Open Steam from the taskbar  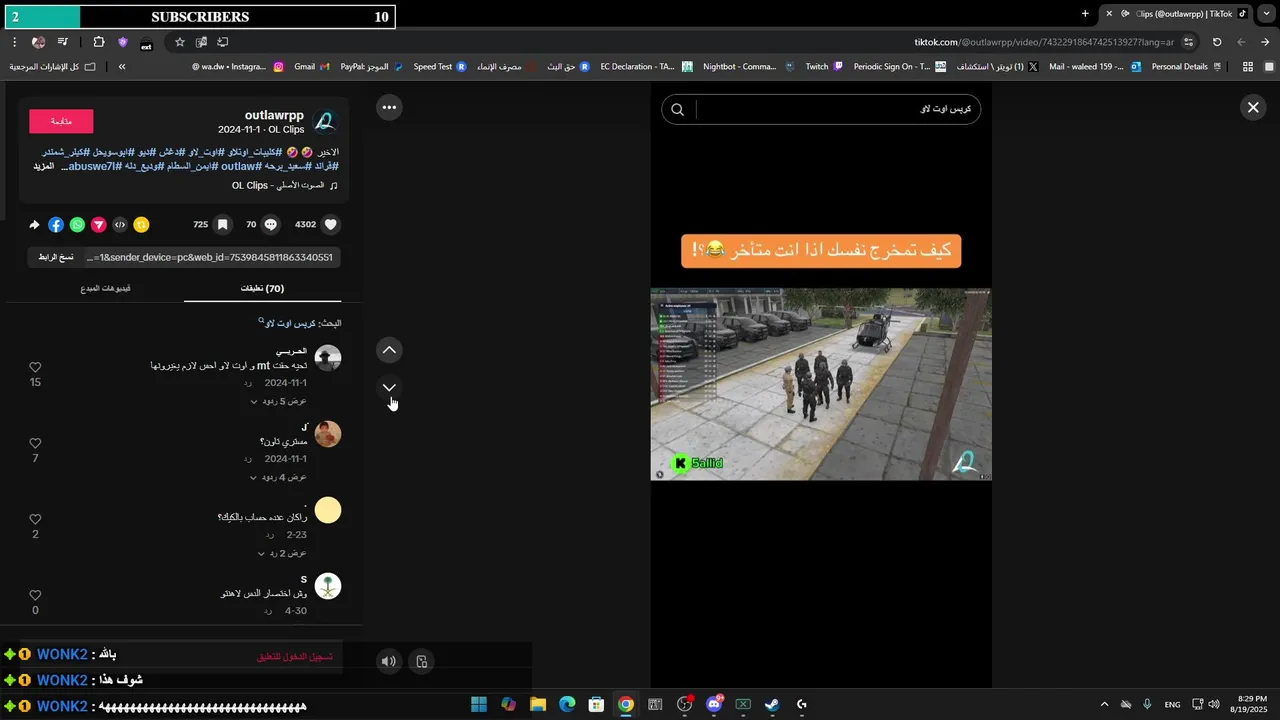[772, 704]
